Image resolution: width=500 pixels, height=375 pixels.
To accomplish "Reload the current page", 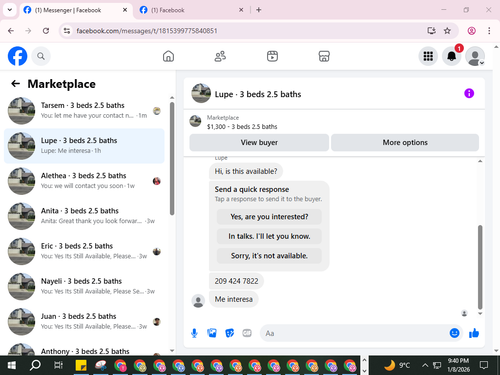I will pos(46,31).
